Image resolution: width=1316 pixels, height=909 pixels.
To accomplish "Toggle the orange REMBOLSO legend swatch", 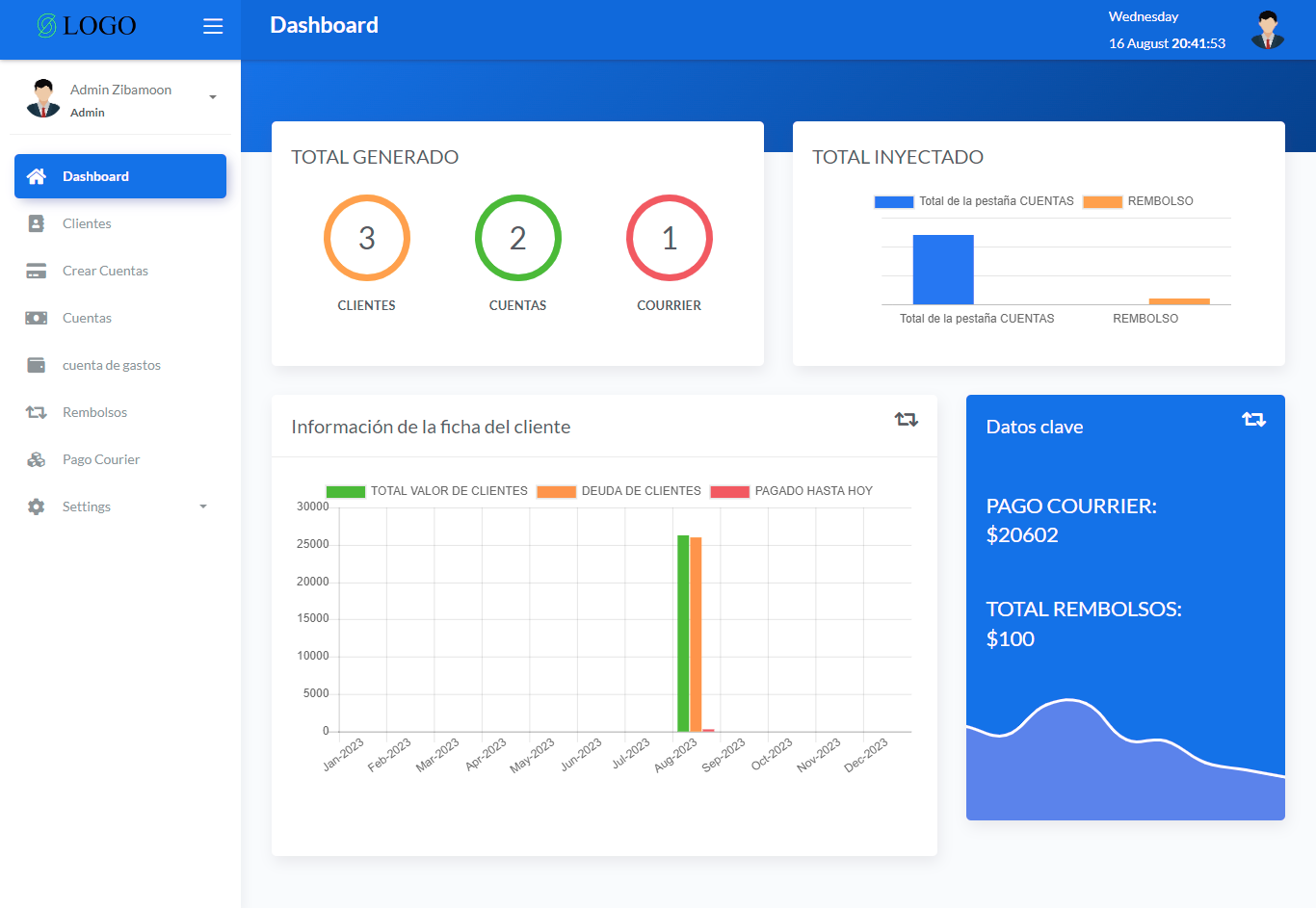I will coord(1102,201).
